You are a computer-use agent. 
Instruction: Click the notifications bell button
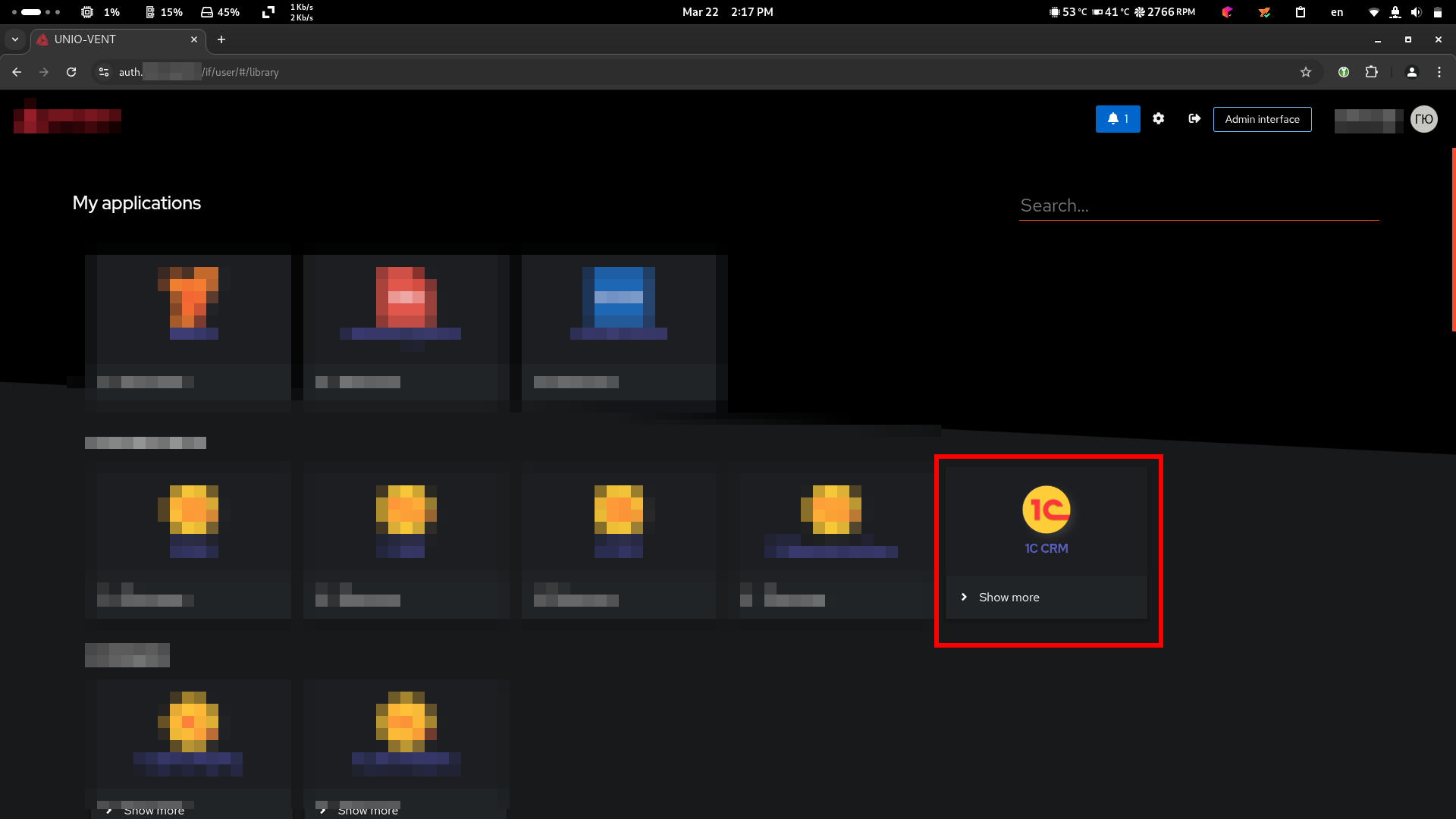tap(1117, 119)
